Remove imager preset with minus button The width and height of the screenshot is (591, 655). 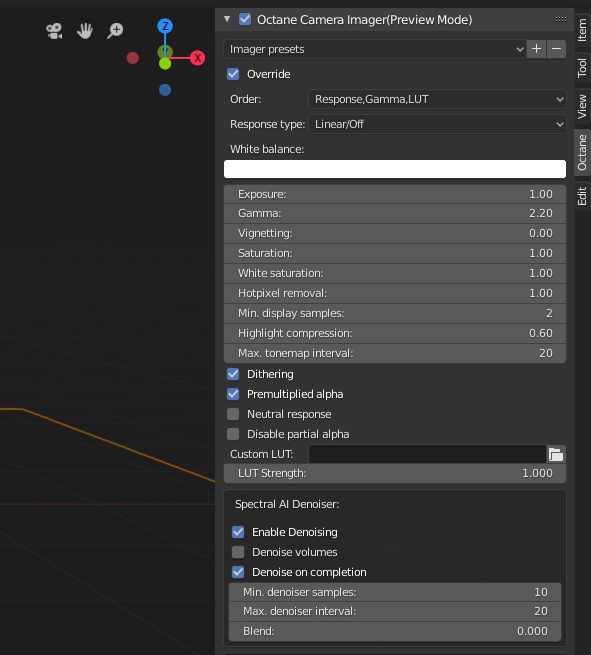(556, 49)
